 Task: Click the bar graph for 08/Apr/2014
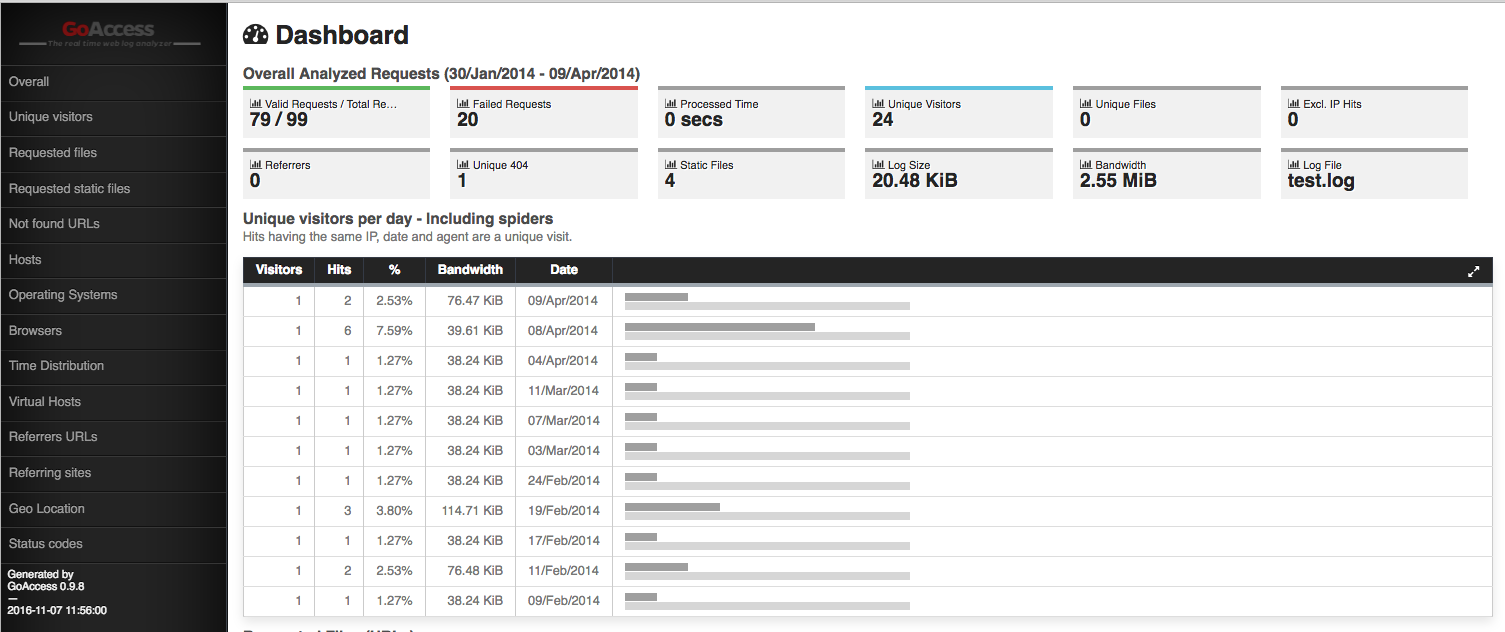pos(767,331)
